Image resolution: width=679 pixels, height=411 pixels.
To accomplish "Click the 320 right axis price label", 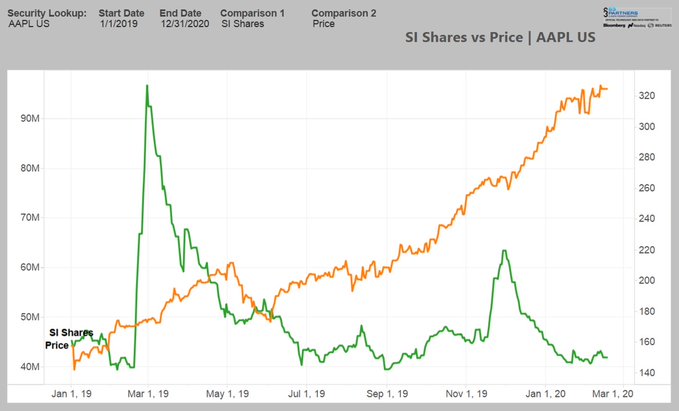I will (648, 96).
